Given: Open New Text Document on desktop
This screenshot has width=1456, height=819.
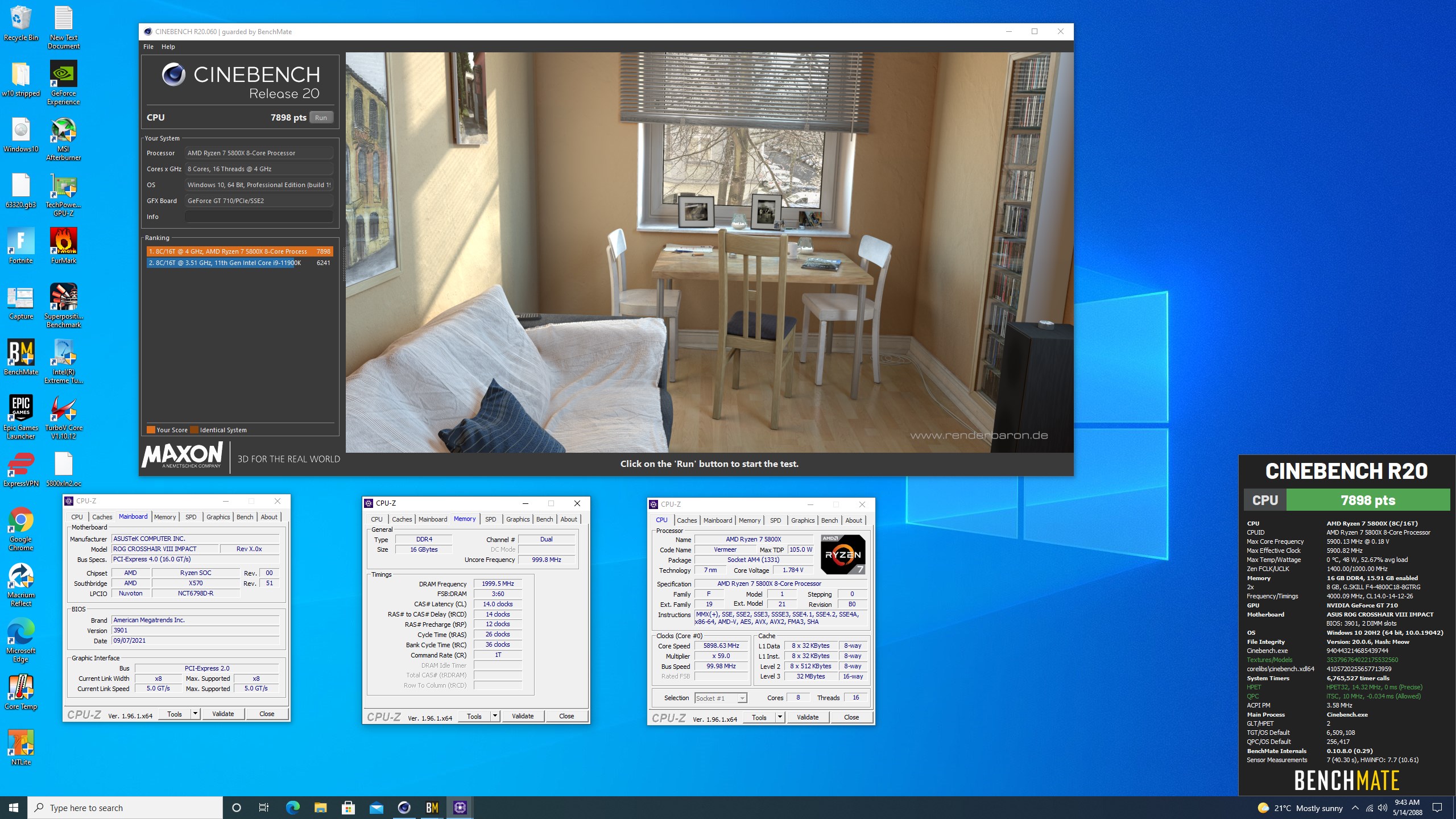Looking at the screenshot, I should [63, 27].
